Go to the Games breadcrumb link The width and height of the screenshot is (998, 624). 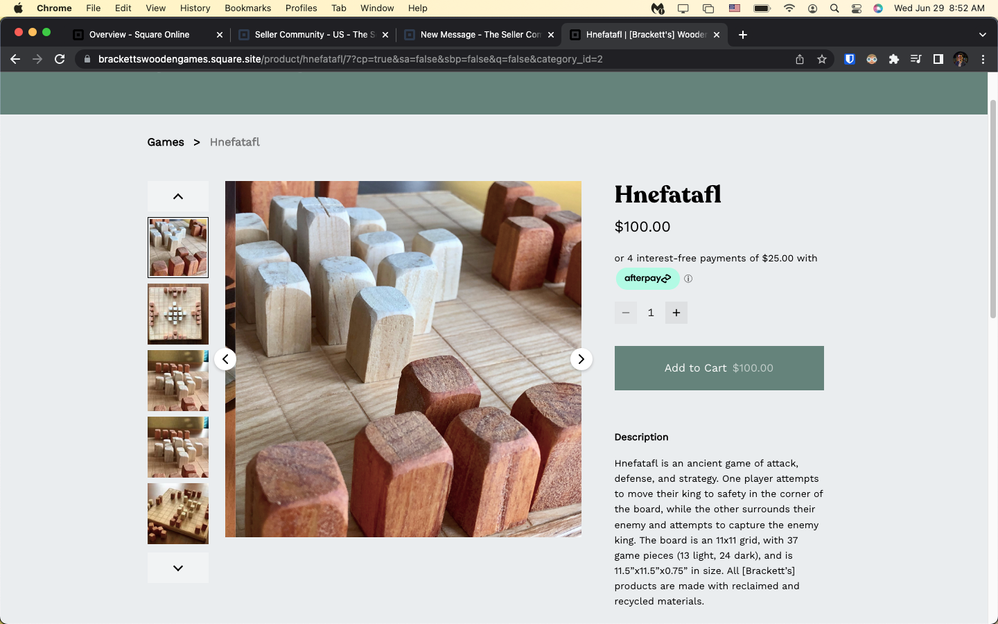tap(165, 142)
